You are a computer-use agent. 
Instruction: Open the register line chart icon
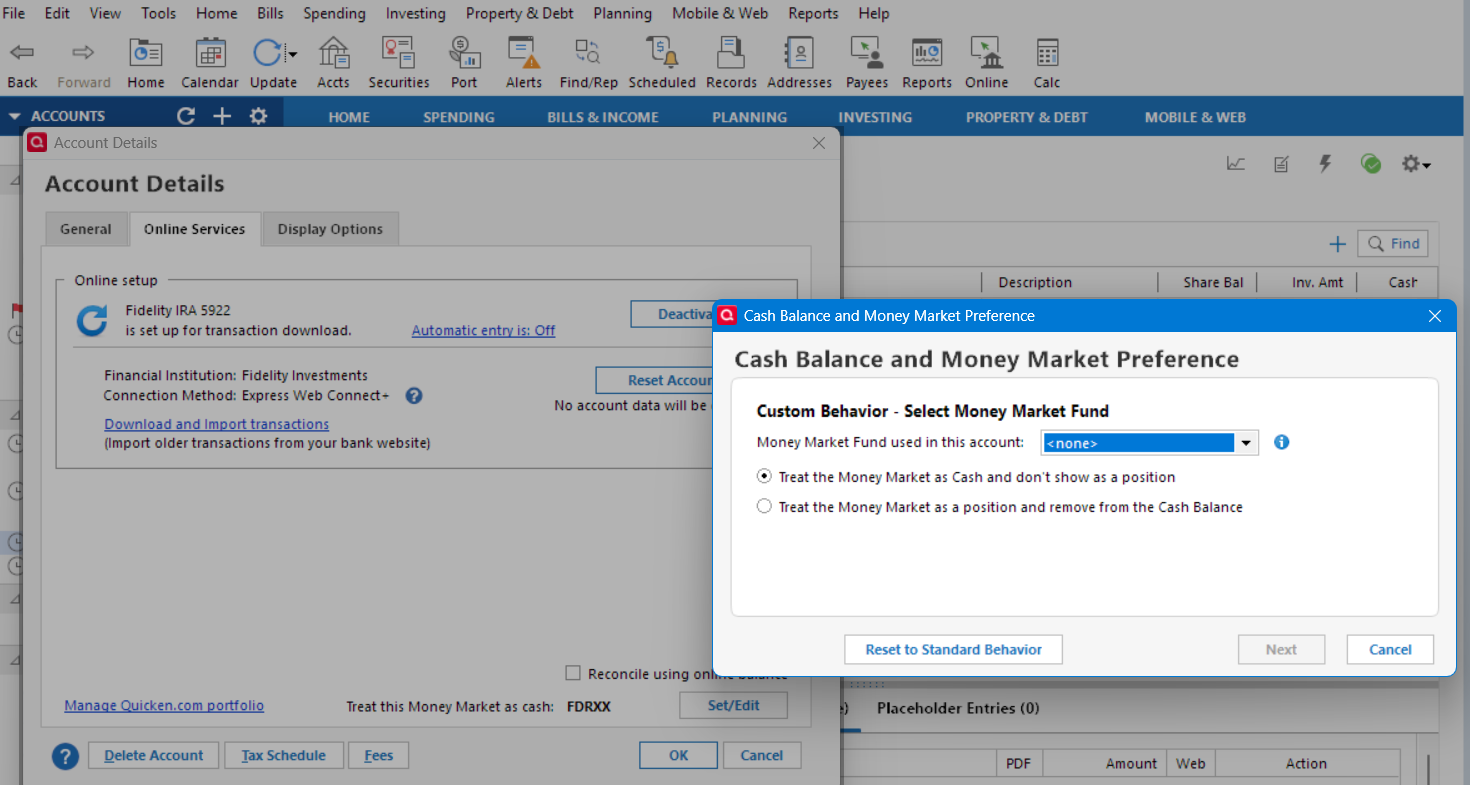(1236, 164)
